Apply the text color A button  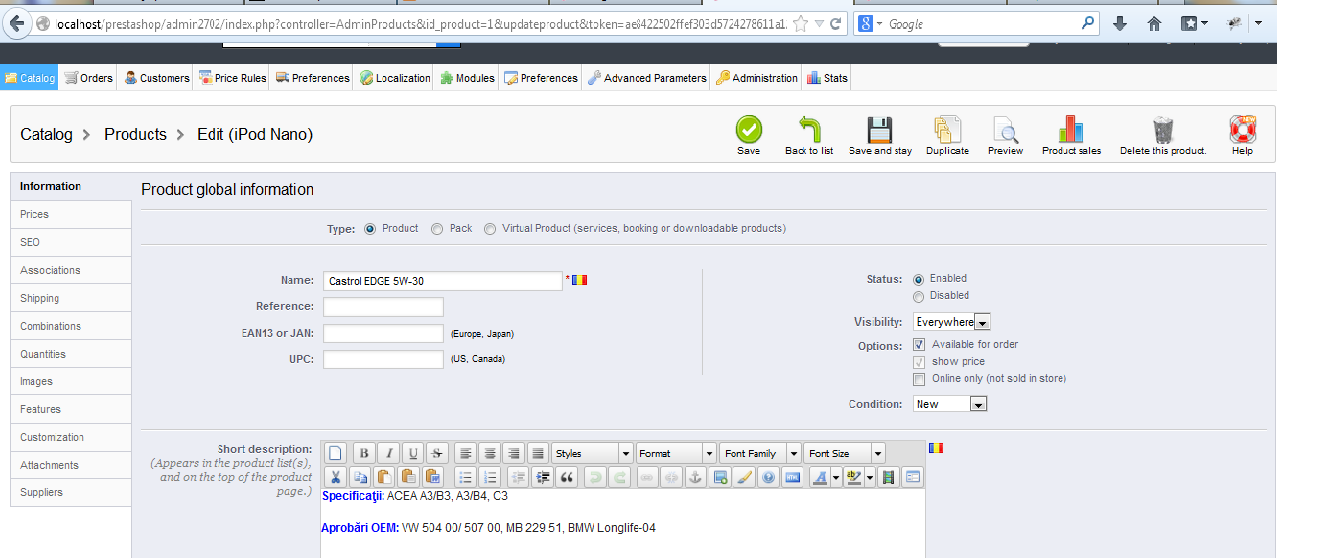(x=820, y=477)
